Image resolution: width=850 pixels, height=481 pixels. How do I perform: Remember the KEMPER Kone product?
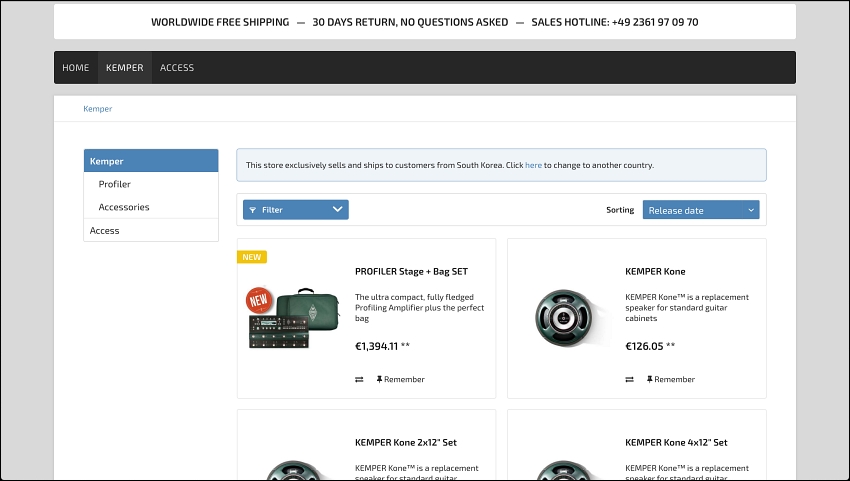click(671, 380)
